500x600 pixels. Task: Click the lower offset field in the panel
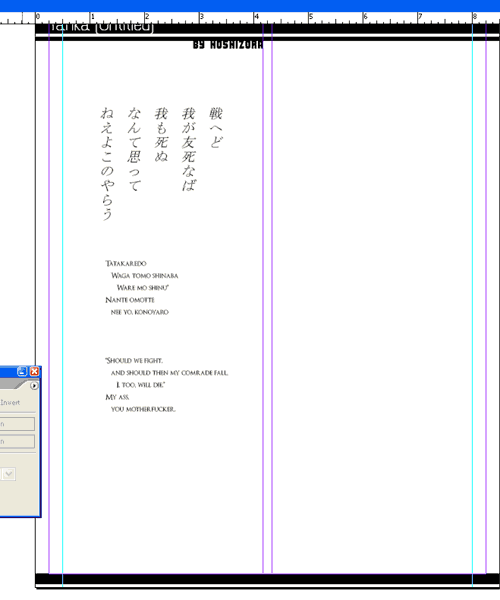pos(17,442)
